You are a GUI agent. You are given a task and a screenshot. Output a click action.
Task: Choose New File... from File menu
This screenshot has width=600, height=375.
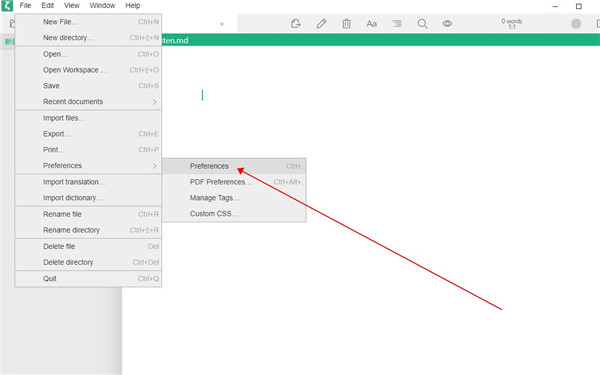click(x=88, y=22)
